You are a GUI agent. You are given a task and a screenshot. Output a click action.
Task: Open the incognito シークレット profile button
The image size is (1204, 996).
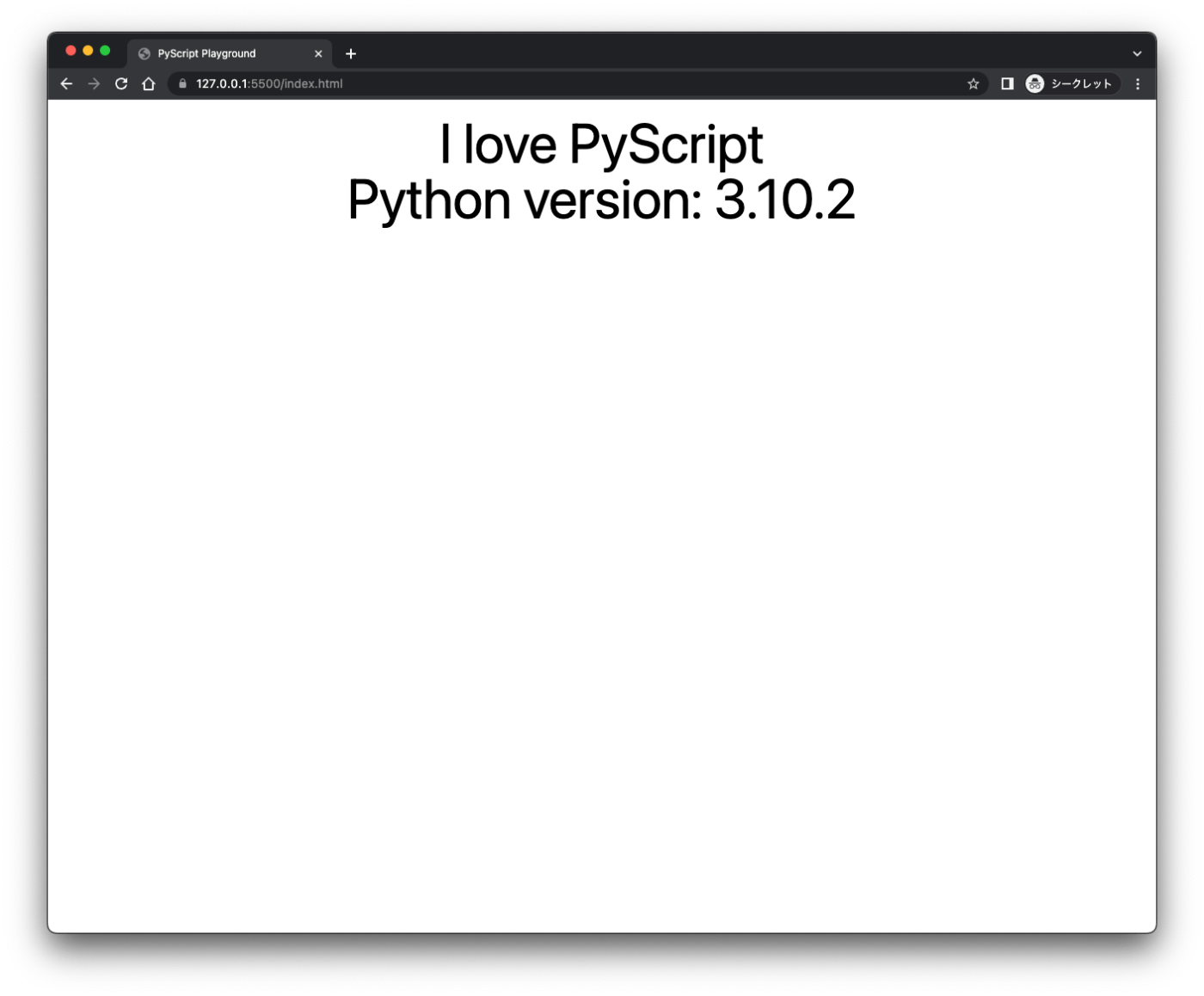click(x=1071, y=83)
